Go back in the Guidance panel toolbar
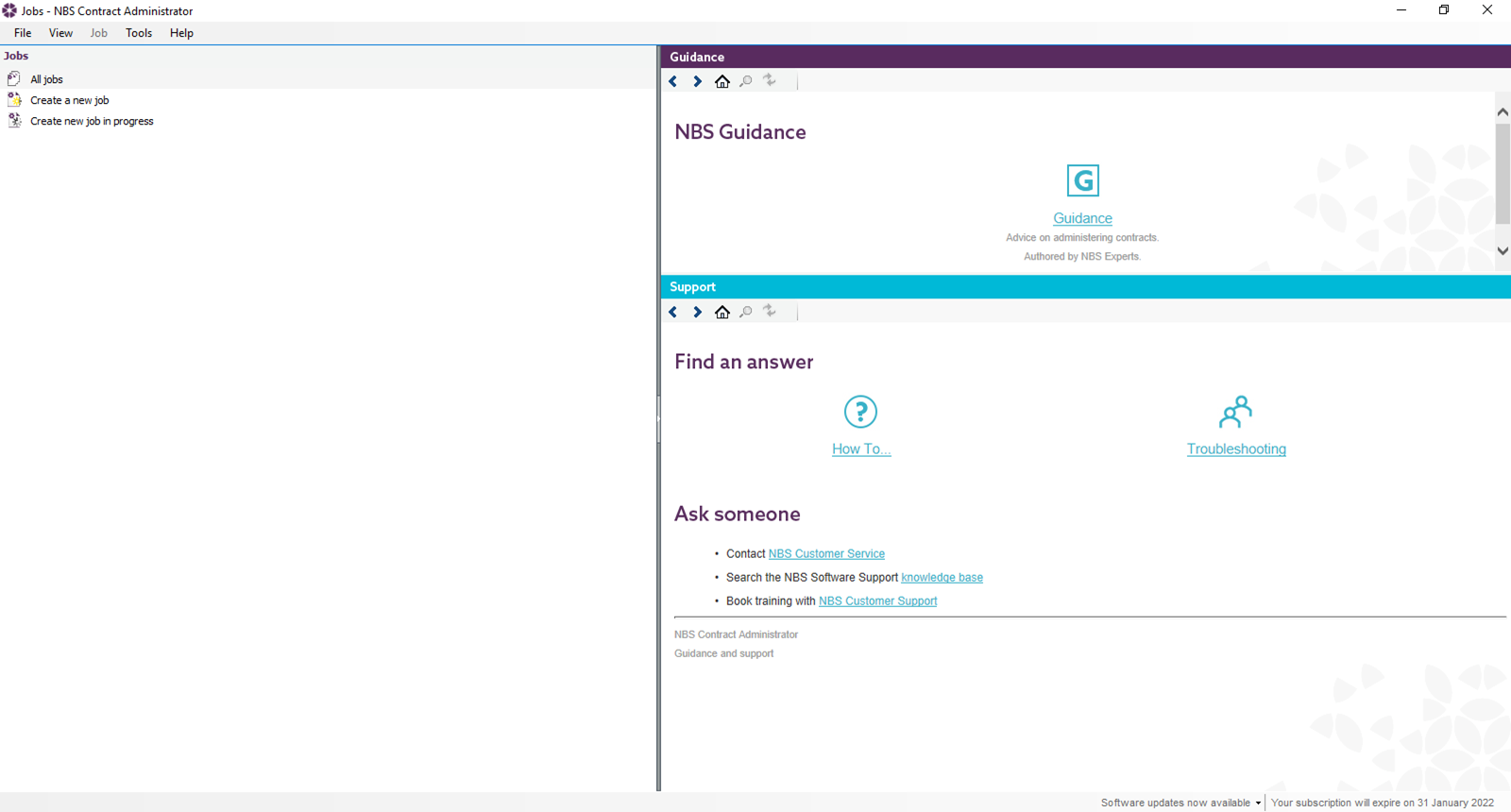The width and height of the screenshot is (1511, 812). (x=673, y=81)
